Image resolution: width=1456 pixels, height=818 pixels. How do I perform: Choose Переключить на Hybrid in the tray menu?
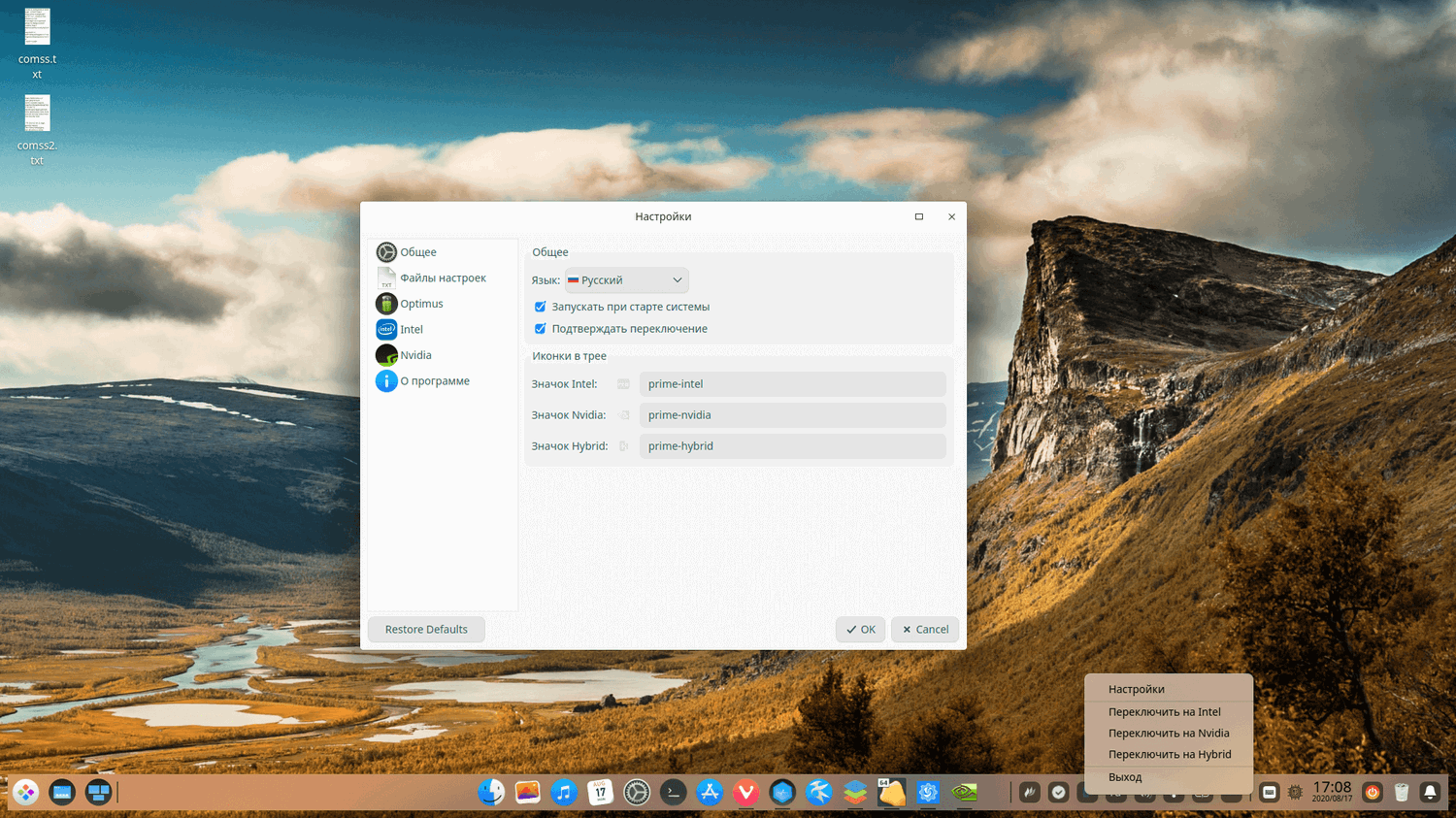(1169, 754)
